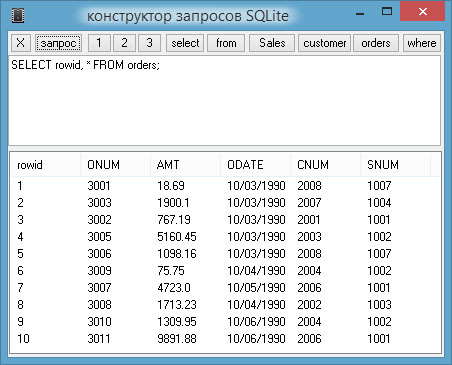
Task: Click the button labeled 1
Action: 99,43
